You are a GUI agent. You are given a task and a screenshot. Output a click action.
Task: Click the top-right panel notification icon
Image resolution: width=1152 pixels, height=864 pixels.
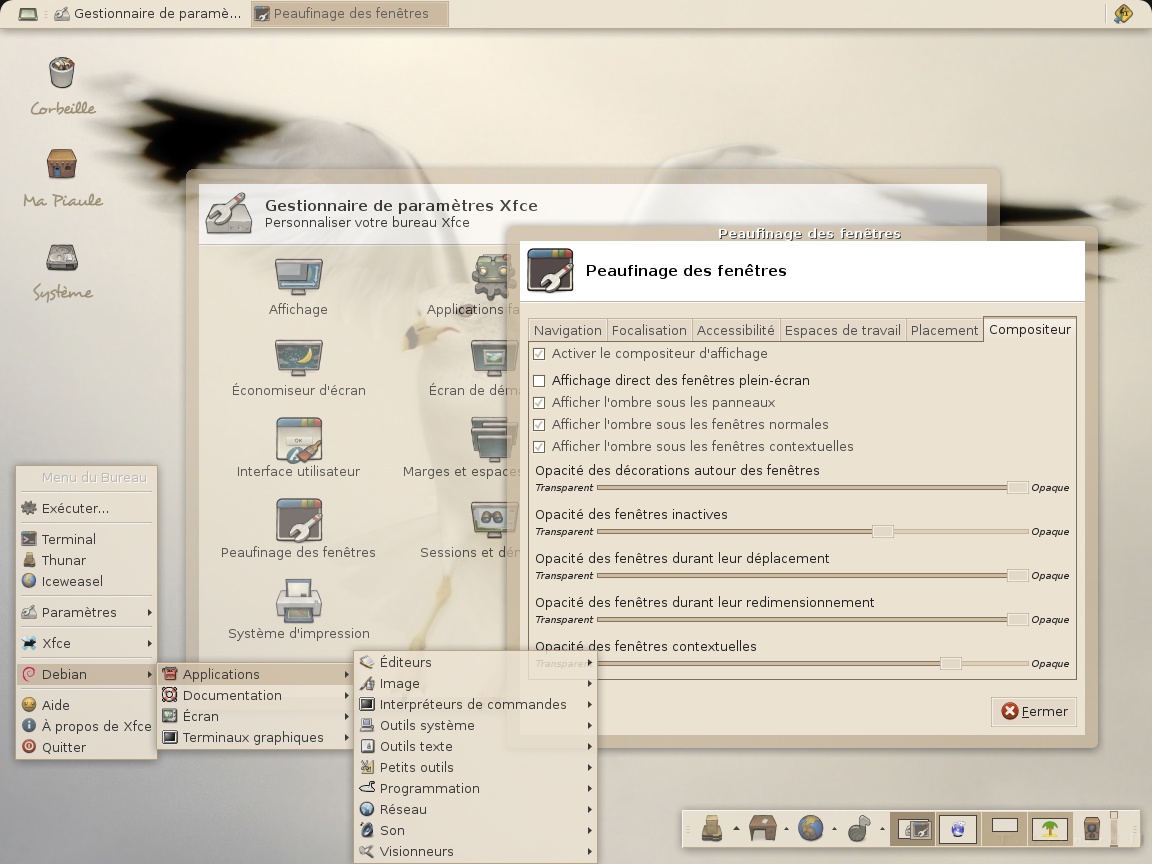click(x=1123, y=13)
